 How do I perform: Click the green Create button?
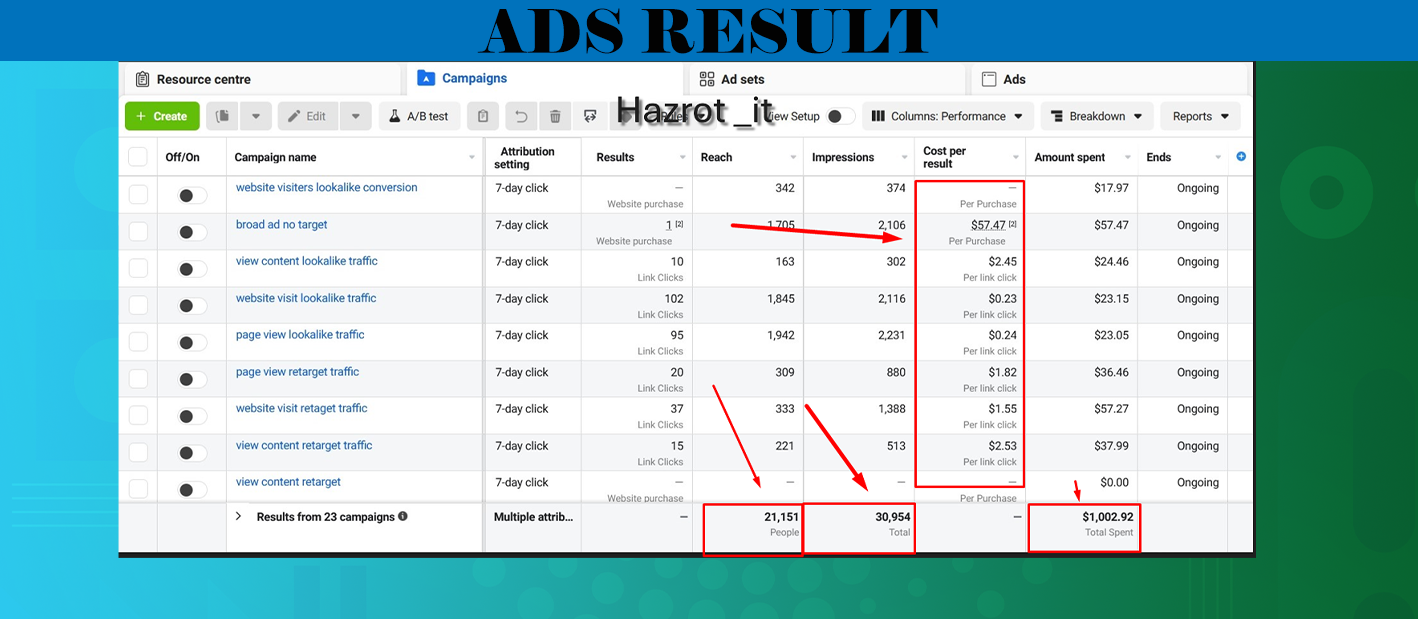[161, 116]
